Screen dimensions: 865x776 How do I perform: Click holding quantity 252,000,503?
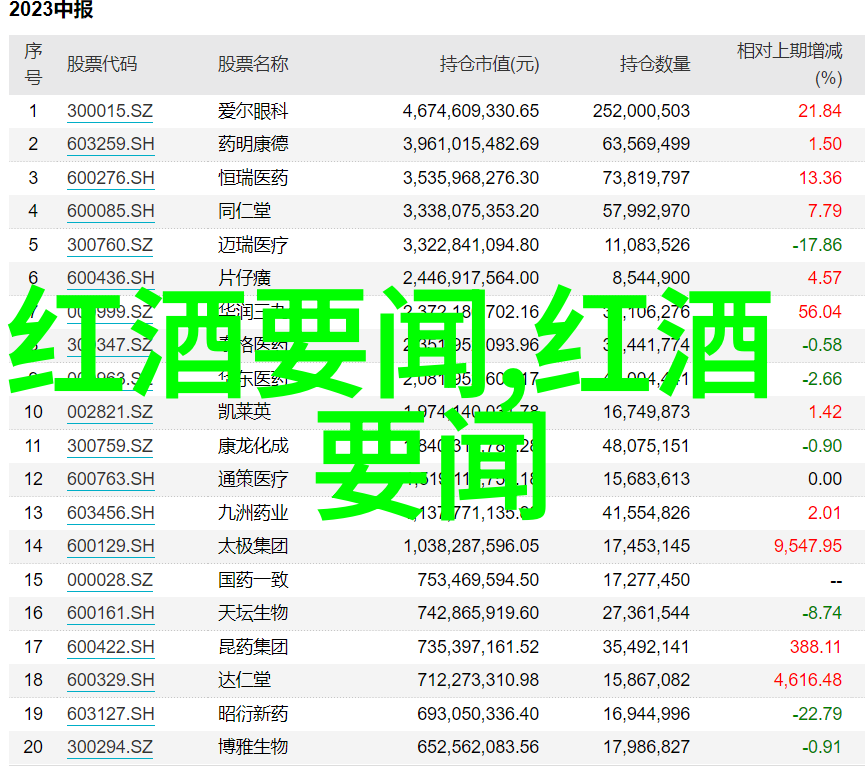[x=641, y=111]
